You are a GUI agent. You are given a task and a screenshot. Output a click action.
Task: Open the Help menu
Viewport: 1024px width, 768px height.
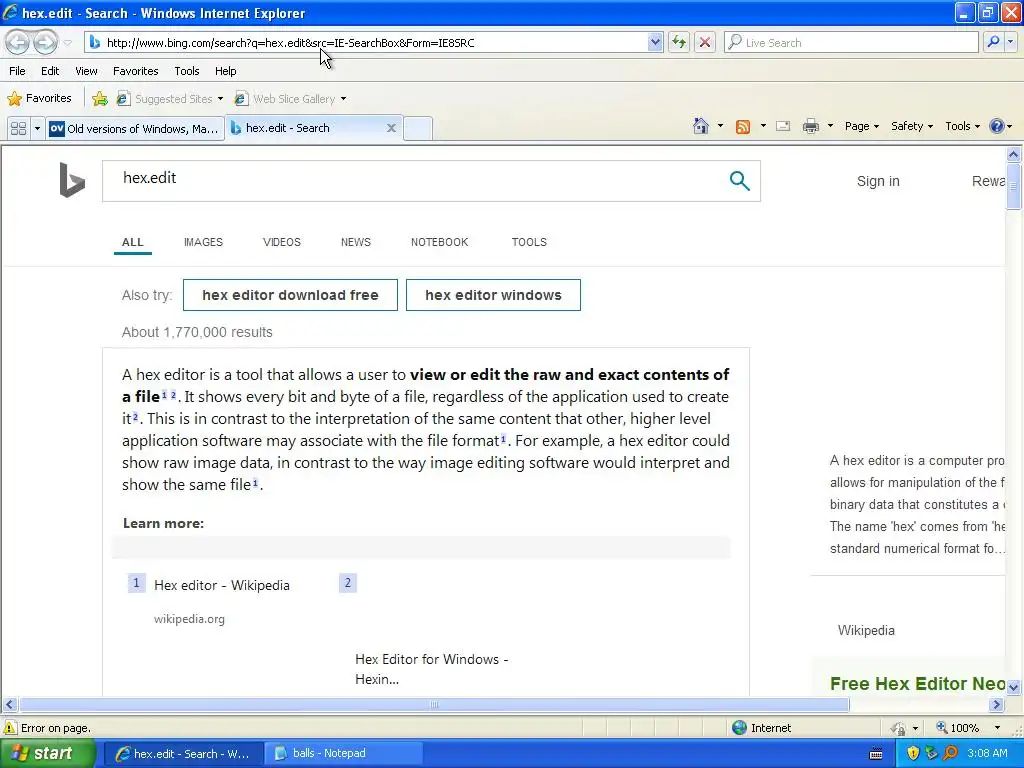tap(225, 71)
